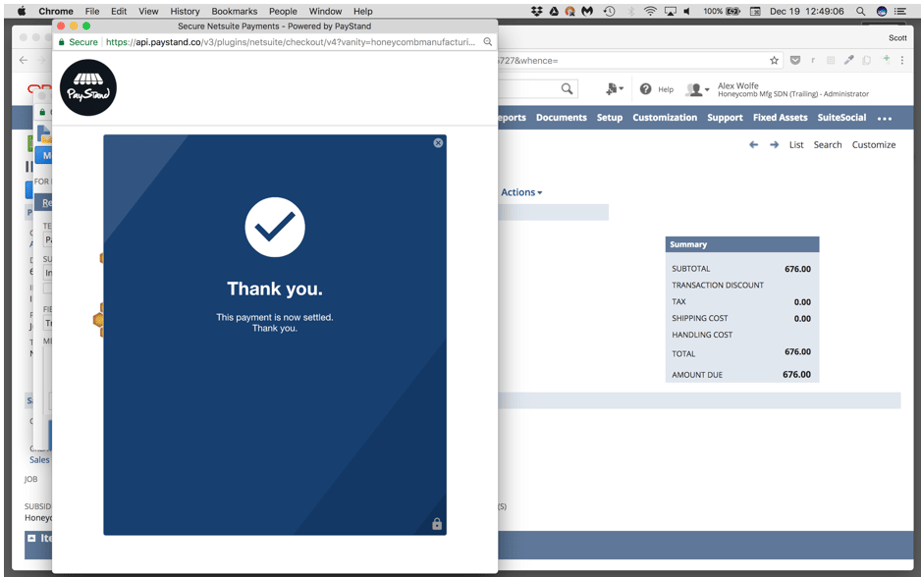Screen dimensions: 921x577
Task: Click the Wi-Fi icon in menu bar
Action: 650,11
